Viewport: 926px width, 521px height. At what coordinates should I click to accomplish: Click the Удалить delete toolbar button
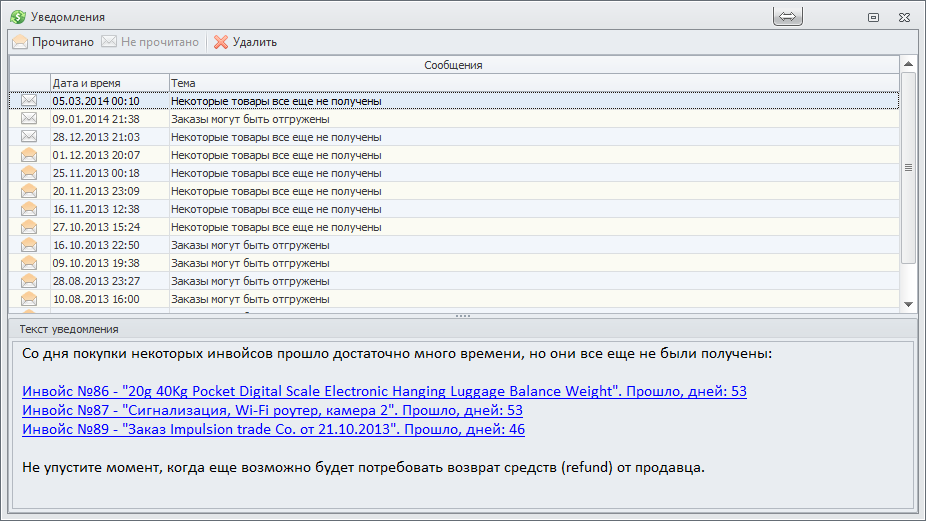[245, 42]
